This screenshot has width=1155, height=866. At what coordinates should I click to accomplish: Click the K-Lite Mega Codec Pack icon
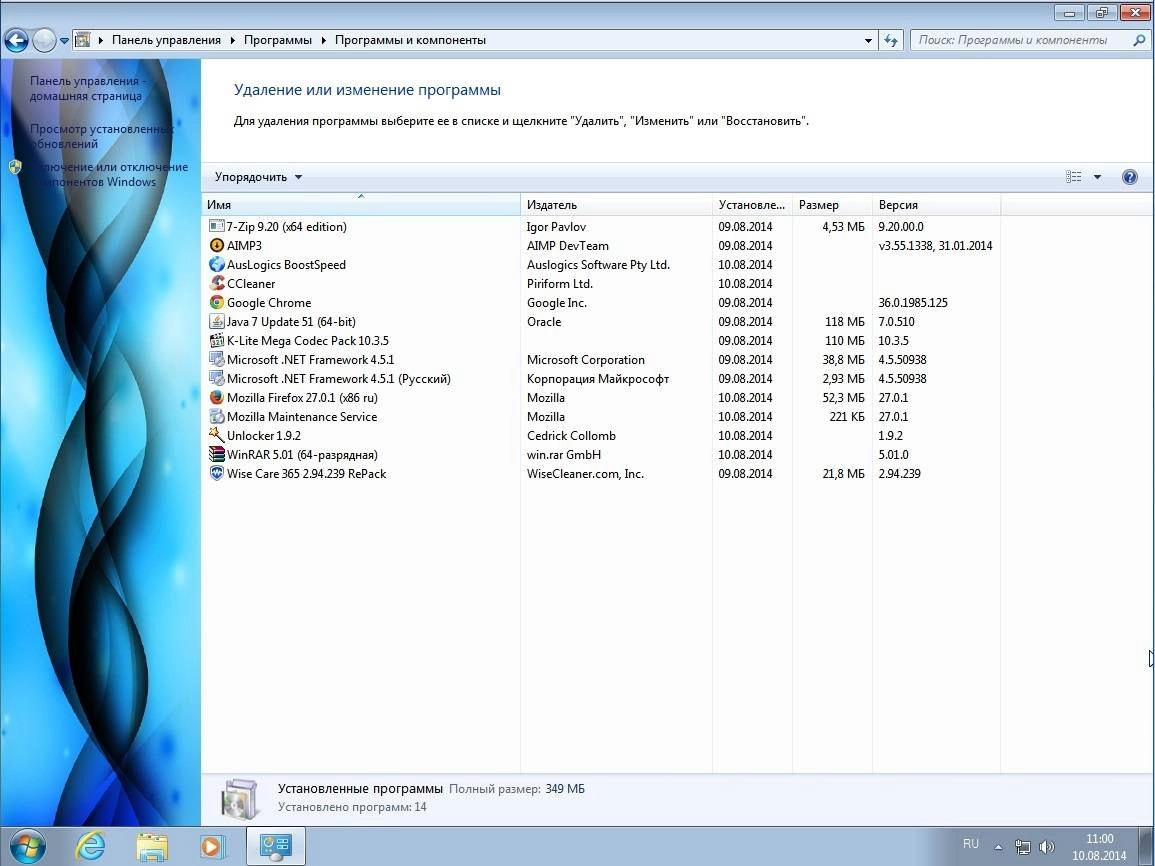coord(217,341)
